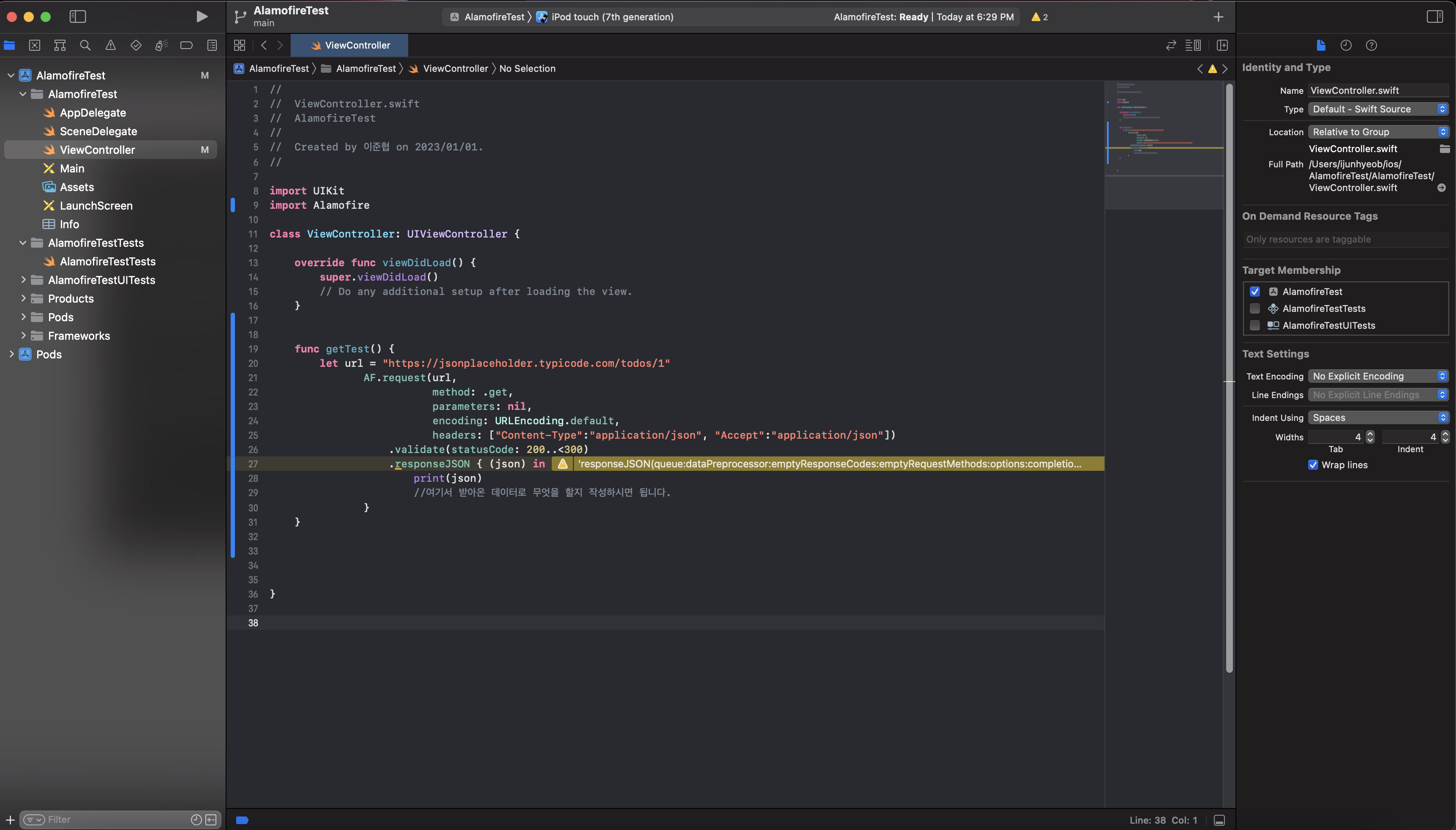1456x830 pixels.
Task: Select AppDelegate in the project navigator
Action: [92, 112]
